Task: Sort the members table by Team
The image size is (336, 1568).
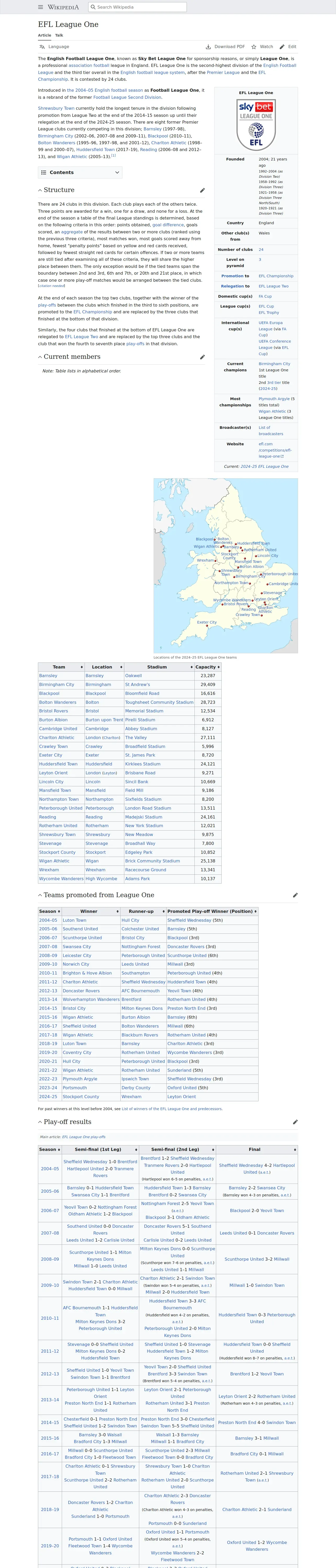Action: tap(61, 667)
